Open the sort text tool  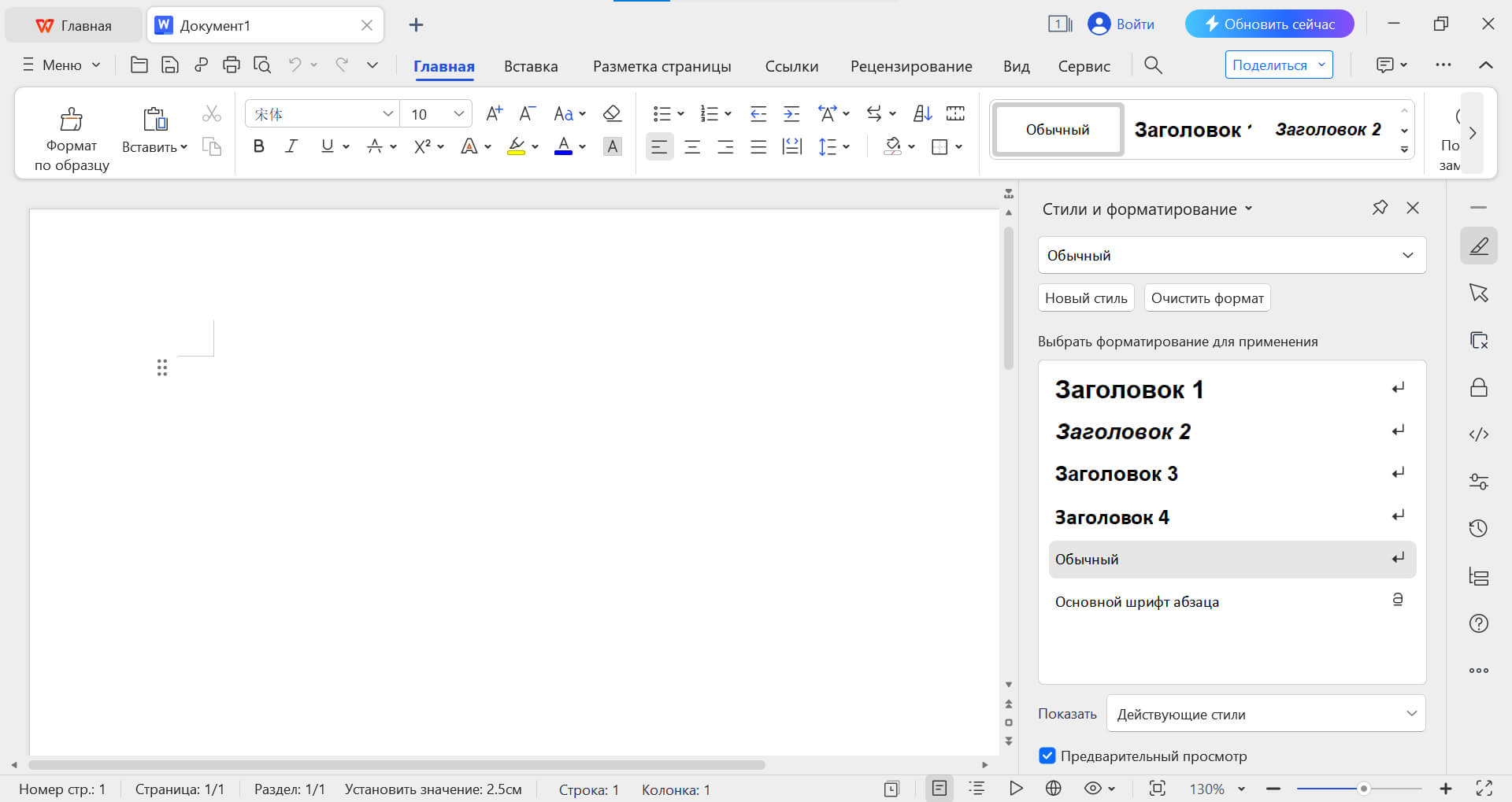[921, 113]
